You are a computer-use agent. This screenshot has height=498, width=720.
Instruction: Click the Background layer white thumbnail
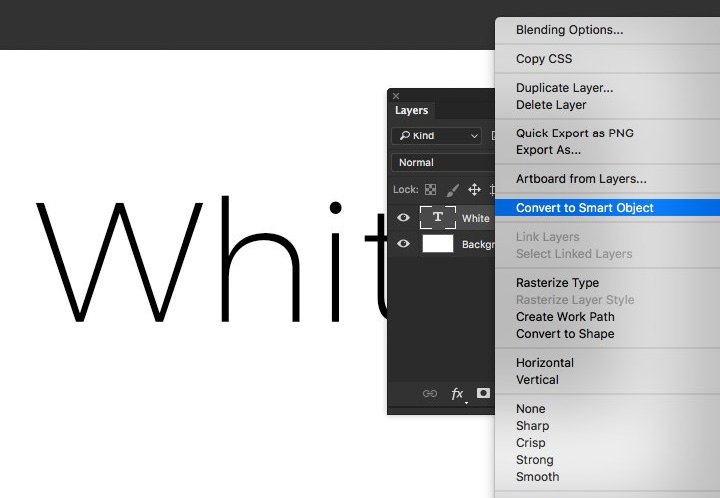438,244
